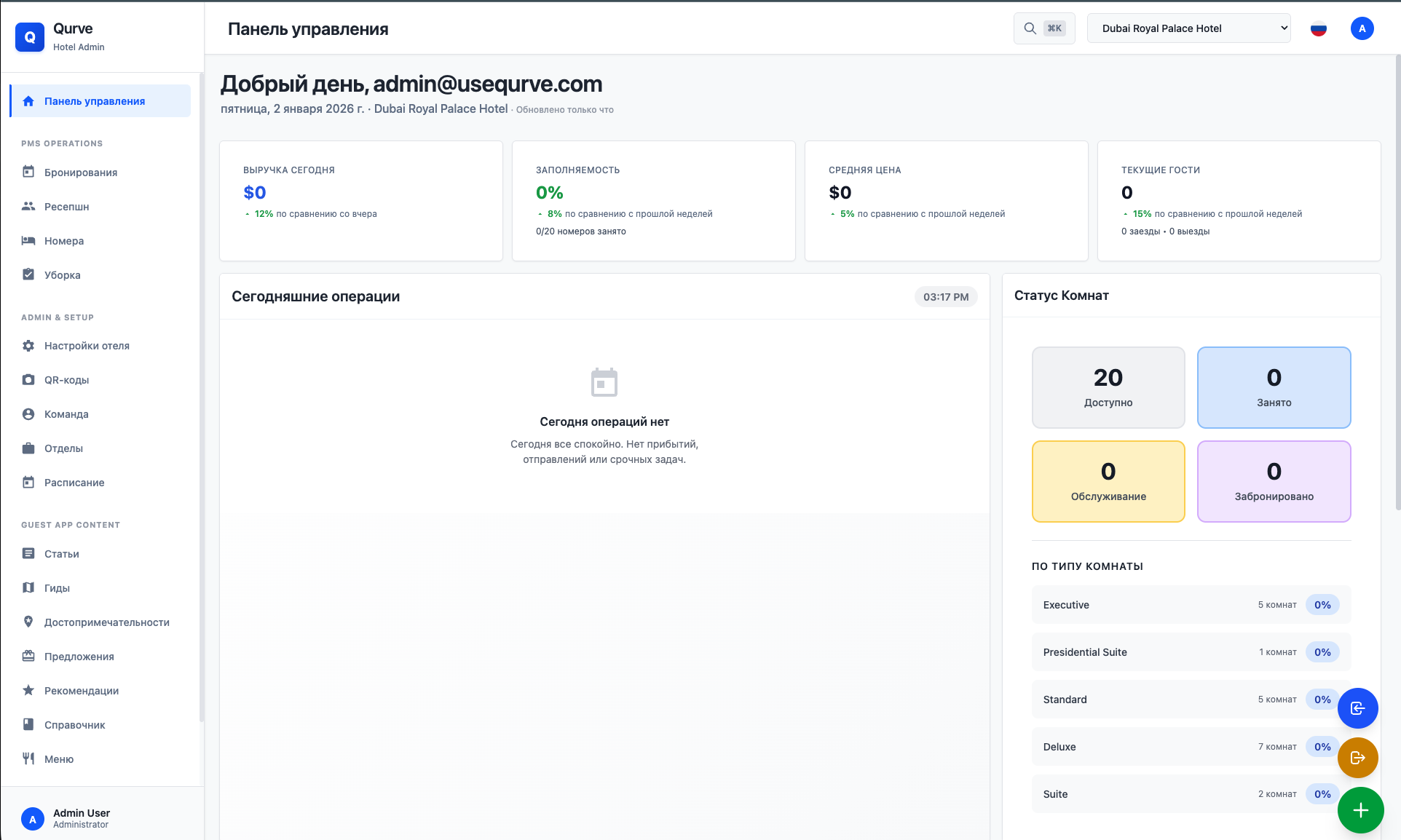Select the Занято room status card
This screenshot has width=1401, height=840.
click(x=1274, y=387)
